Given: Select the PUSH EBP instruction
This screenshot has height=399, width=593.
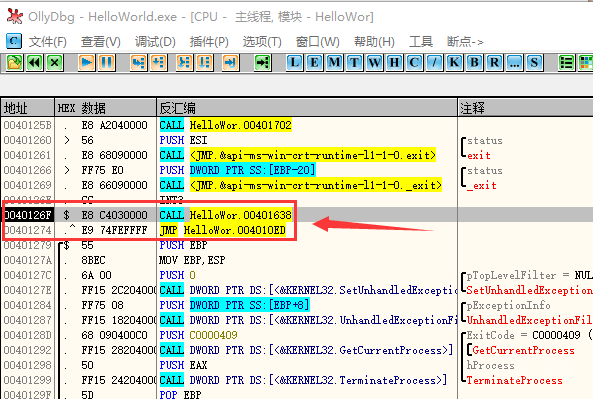Looking at the screenshot, I should coord(183,245).
